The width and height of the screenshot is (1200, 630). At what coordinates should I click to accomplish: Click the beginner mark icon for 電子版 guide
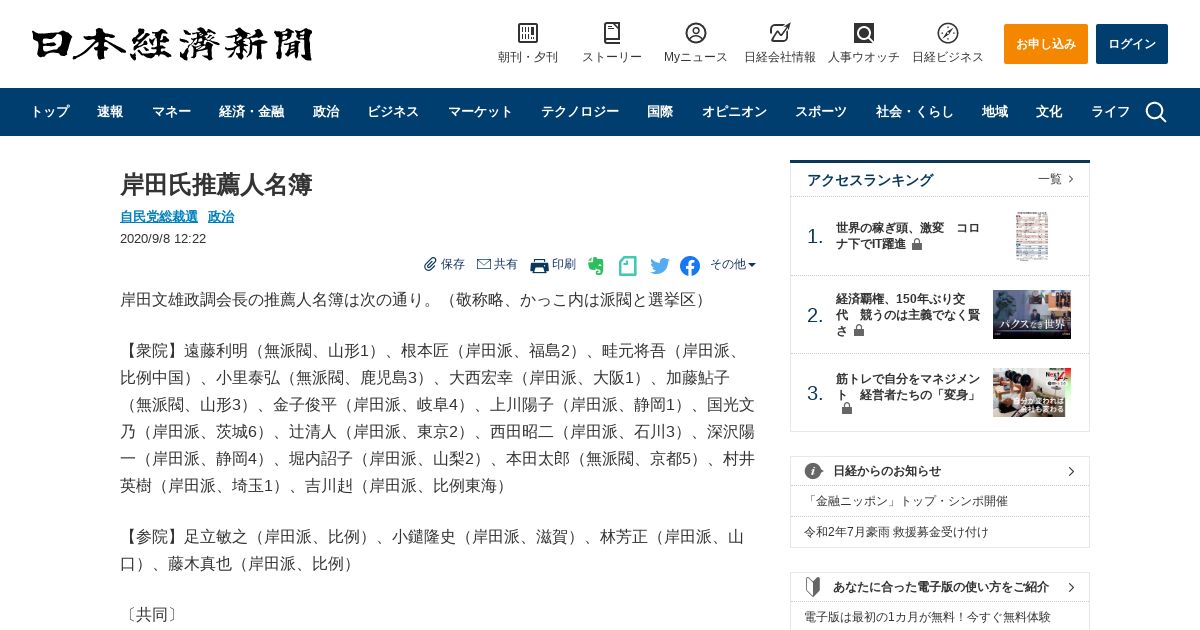coord(814,587)
